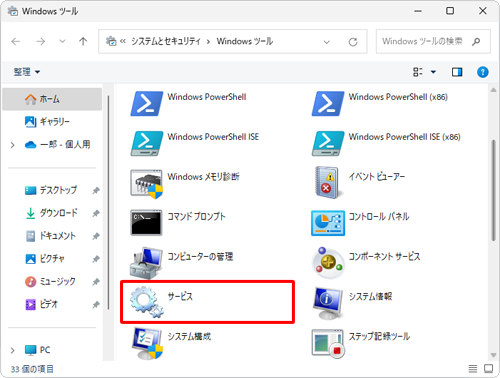Screen dimensions: 500x378
Task: Click the Windows ツール title bar icon
Action: click(x=13, y=11)
